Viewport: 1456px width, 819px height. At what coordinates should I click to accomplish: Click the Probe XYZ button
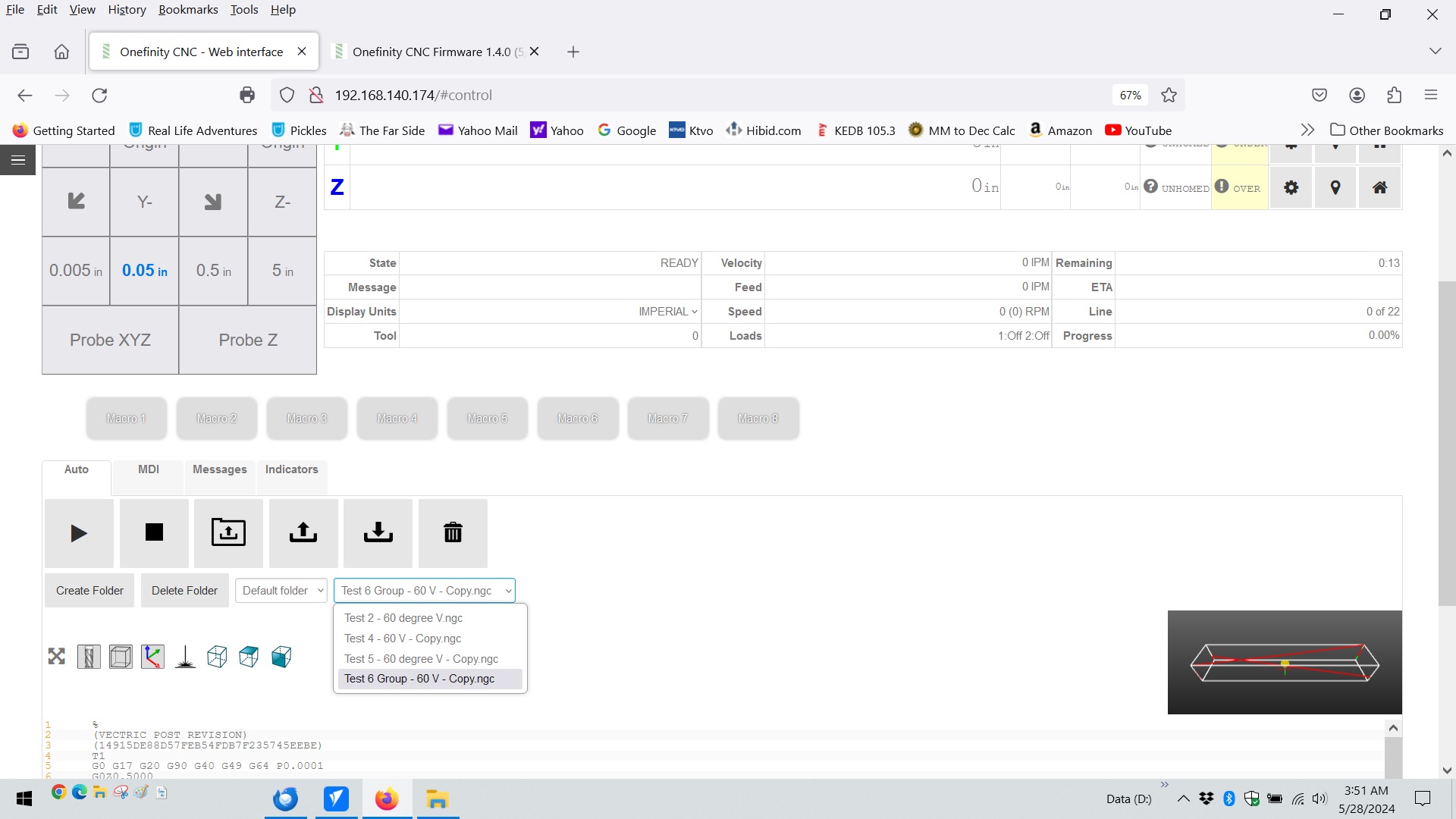[110, 340]
